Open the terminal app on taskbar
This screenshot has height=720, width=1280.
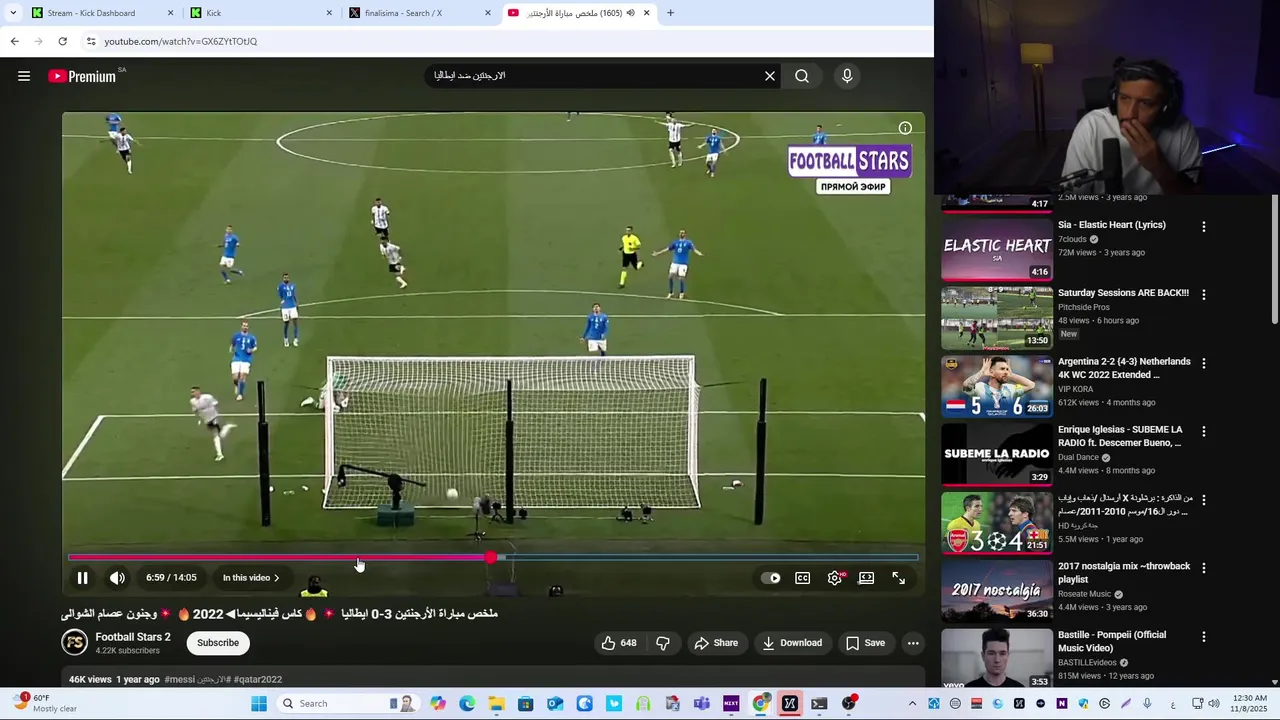tap(819, 704)
